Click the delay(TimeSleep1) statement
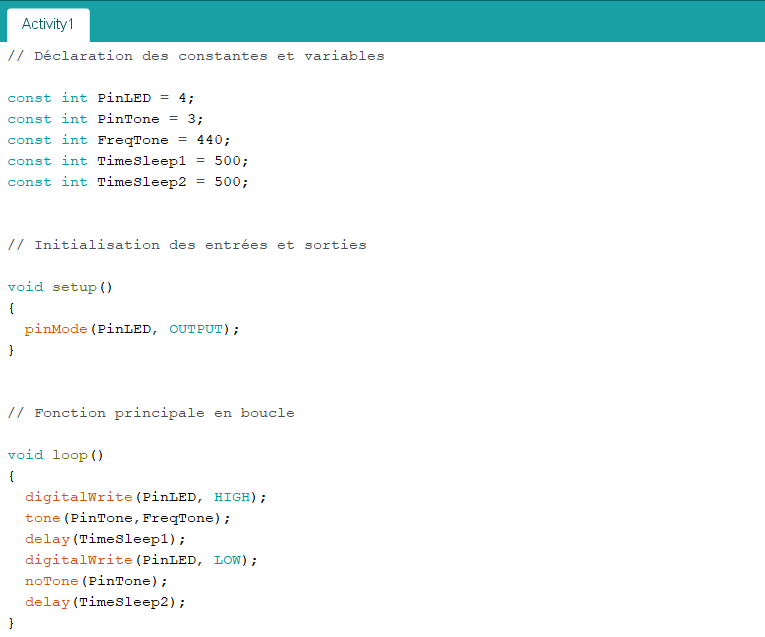The image size is (765, 637). 105,539
